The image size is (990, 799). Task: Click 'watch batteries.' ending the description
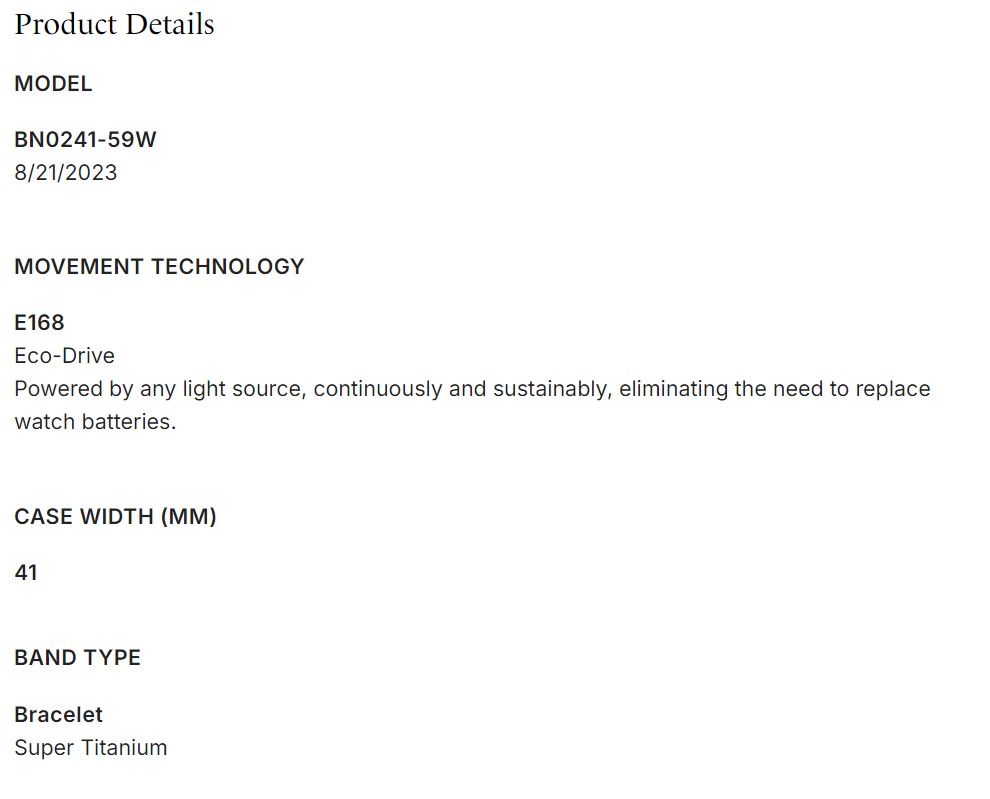(95, 421)
